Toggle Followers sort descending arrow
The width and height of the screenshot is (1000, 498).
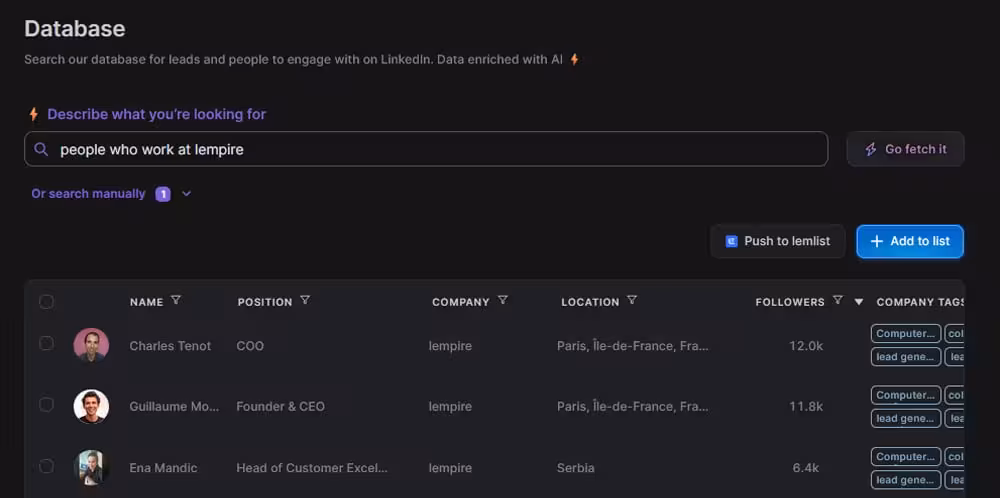pyautogui.click(x=858, y=302)
